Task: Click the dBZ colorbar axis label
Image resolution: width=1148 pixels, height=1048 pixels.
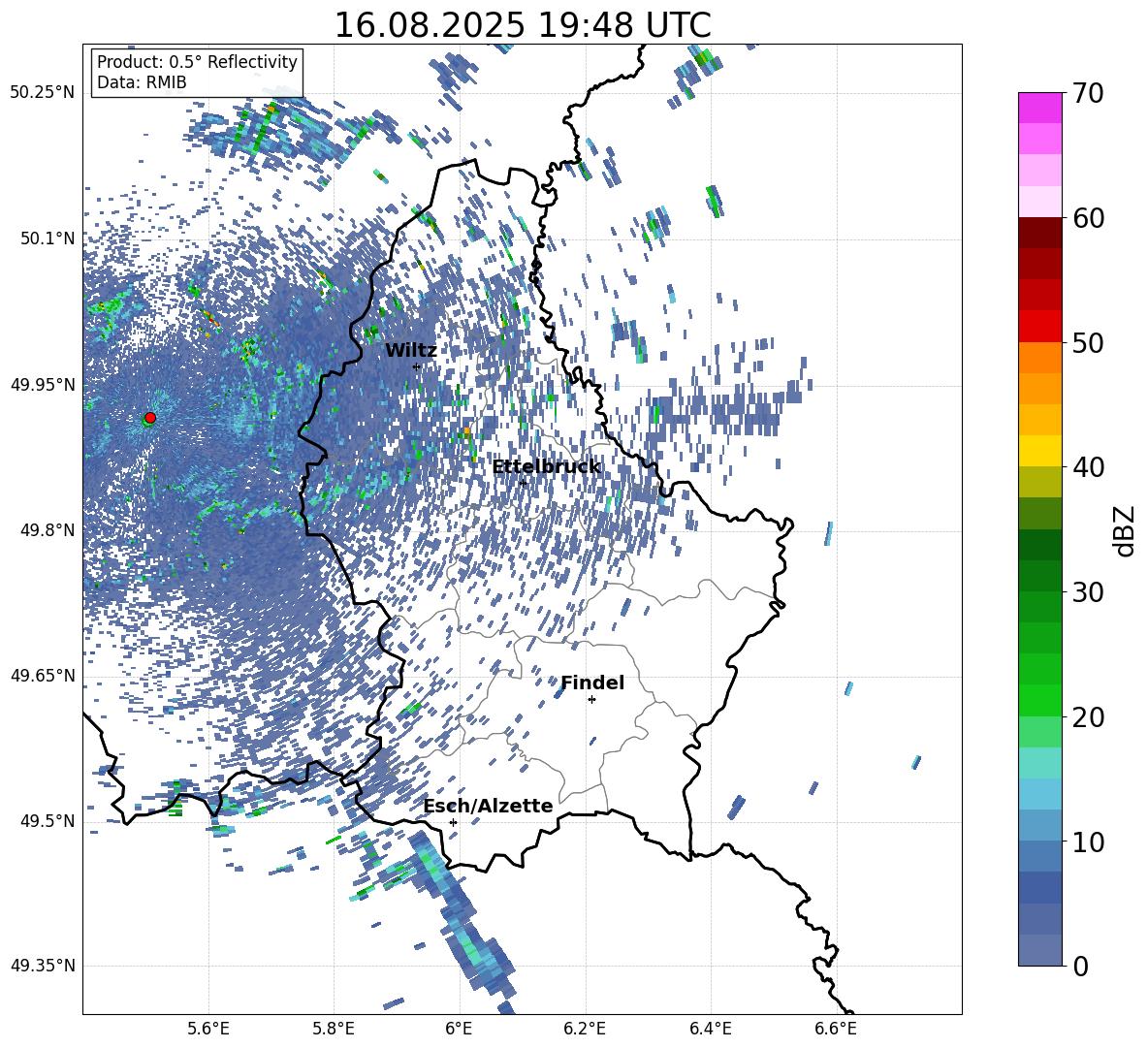Action: pyautogui.click(x=1125, y=530)
